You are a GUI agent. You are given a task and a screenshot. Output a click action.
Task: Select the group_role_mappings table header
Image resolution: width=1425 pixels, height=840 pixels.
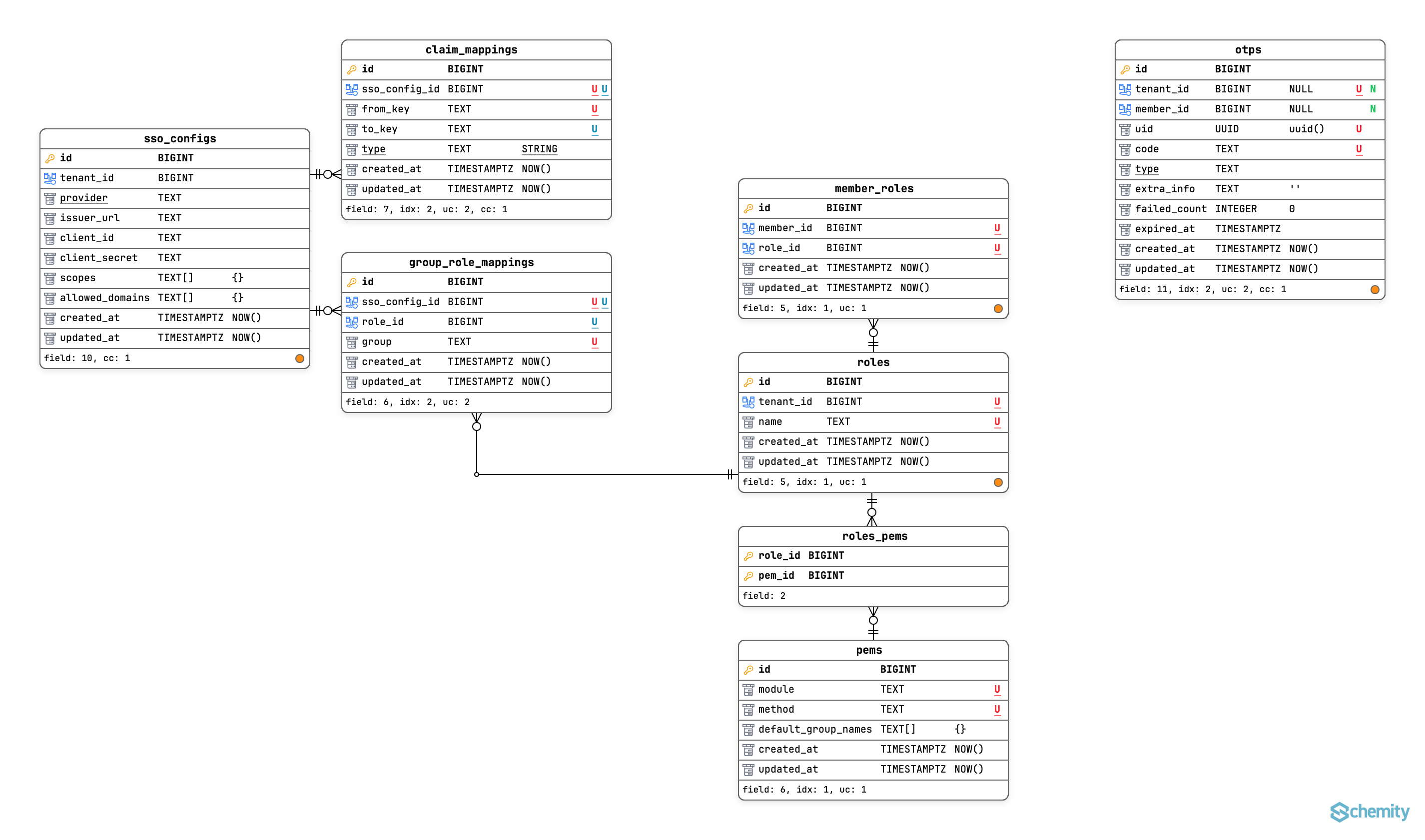pyautogui.click(x=477, y=263)
